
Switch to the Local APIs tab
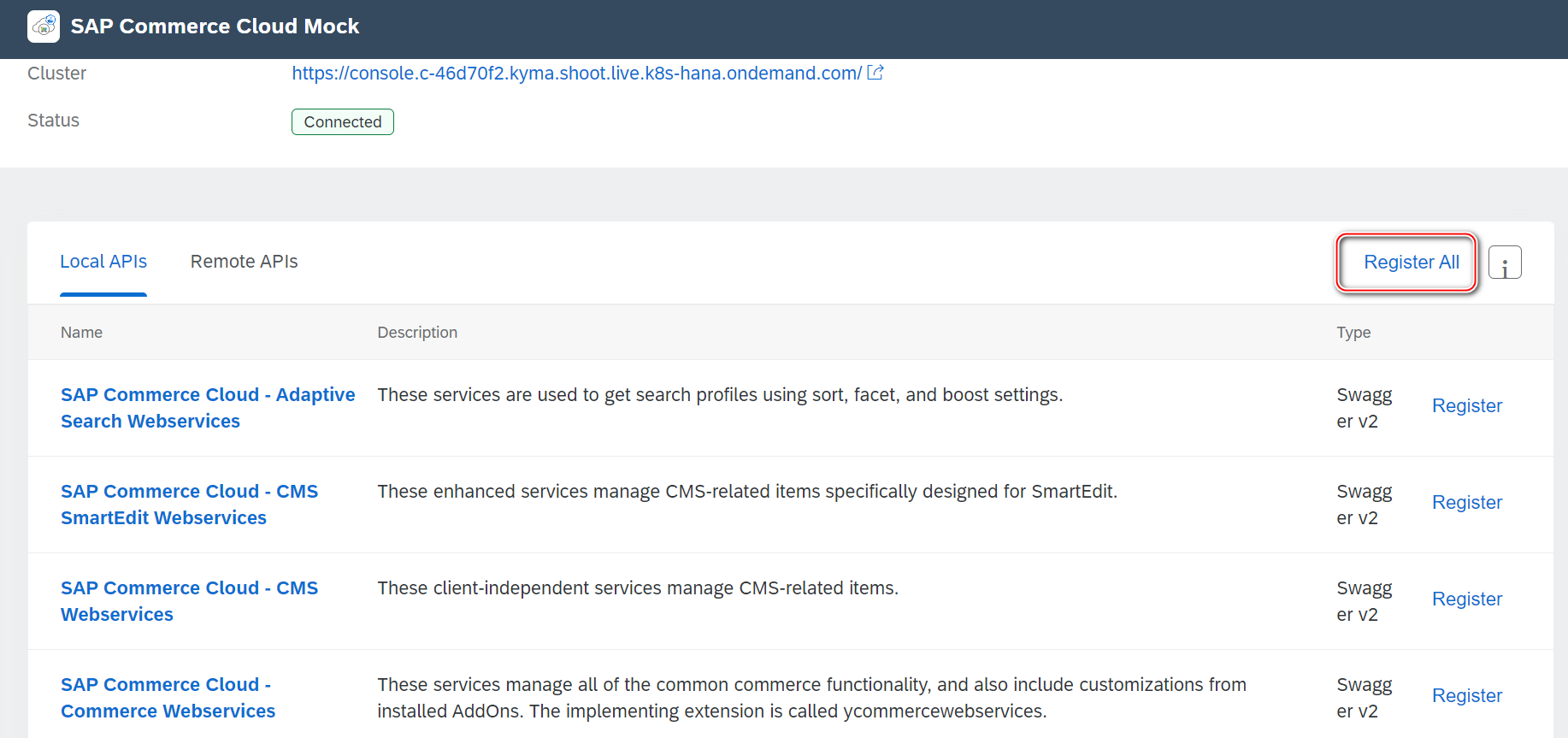[103, 262]
